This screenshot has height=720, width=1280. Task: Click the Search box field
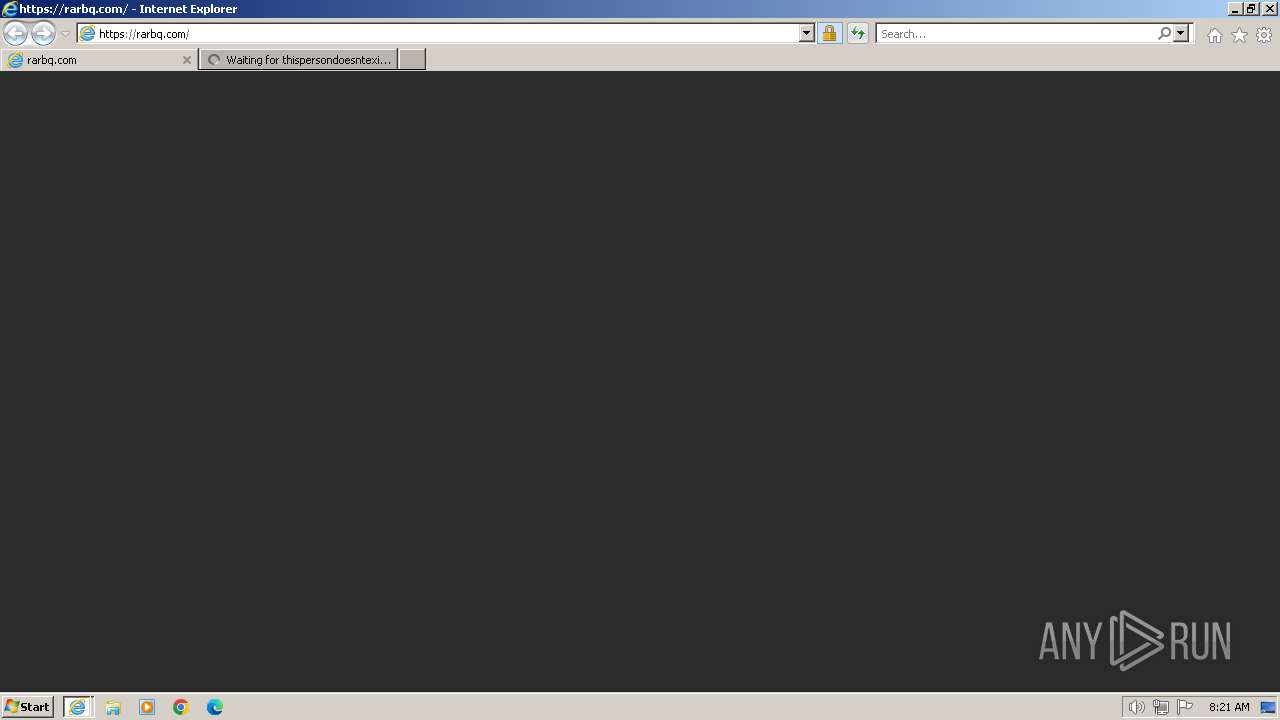click(1015, 34)
